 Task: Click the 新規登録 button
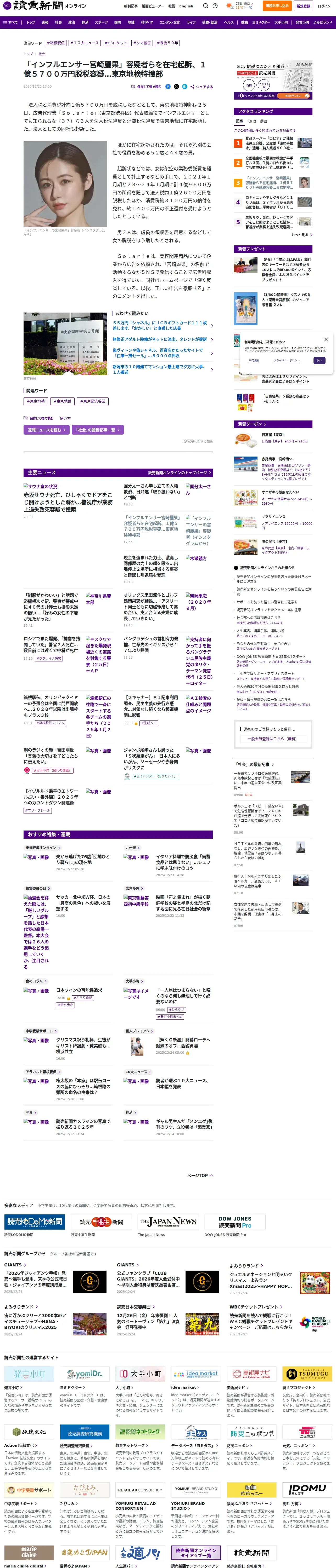pos(303,5)
